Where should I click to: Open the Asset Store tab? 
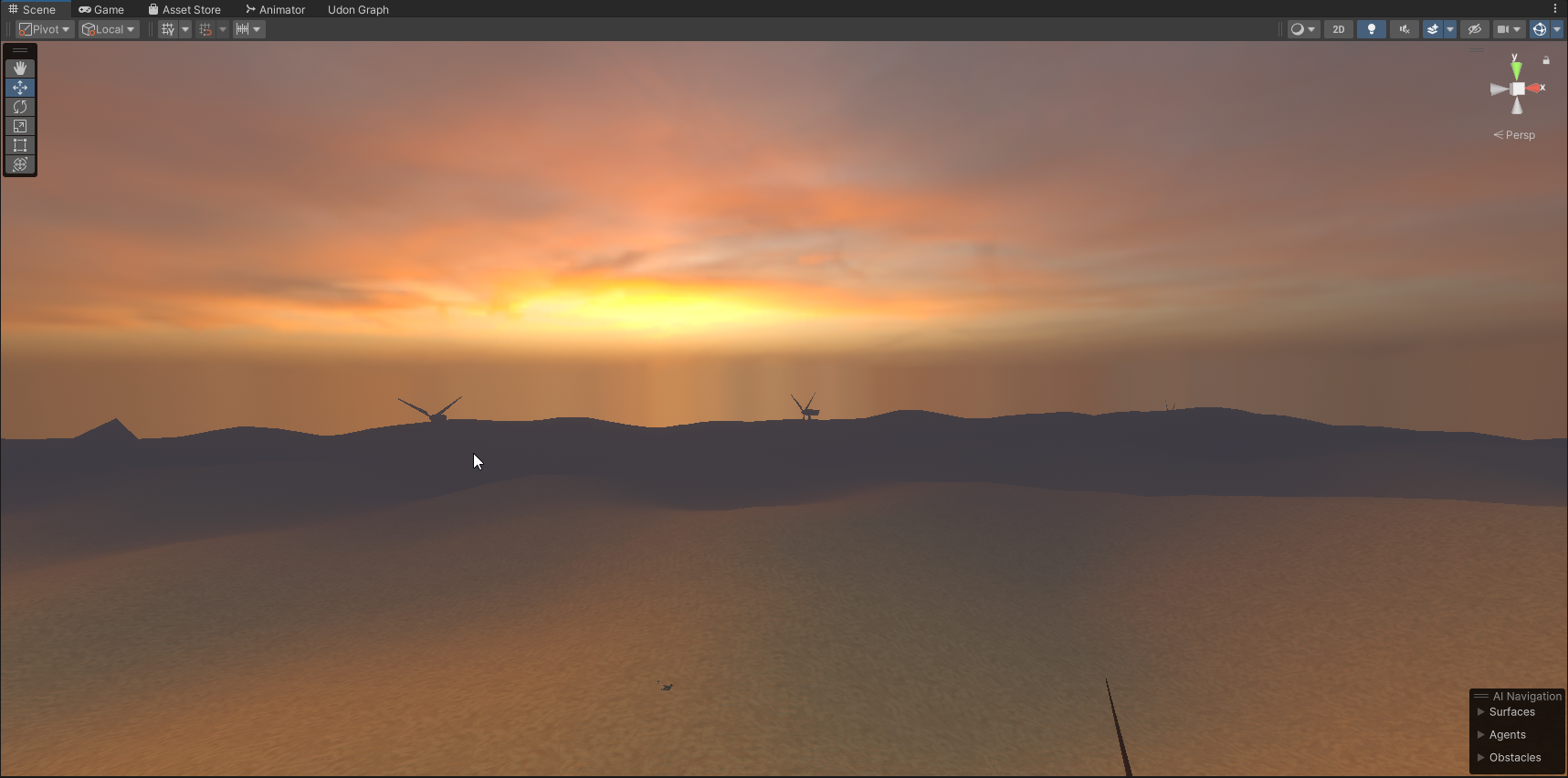184,9
